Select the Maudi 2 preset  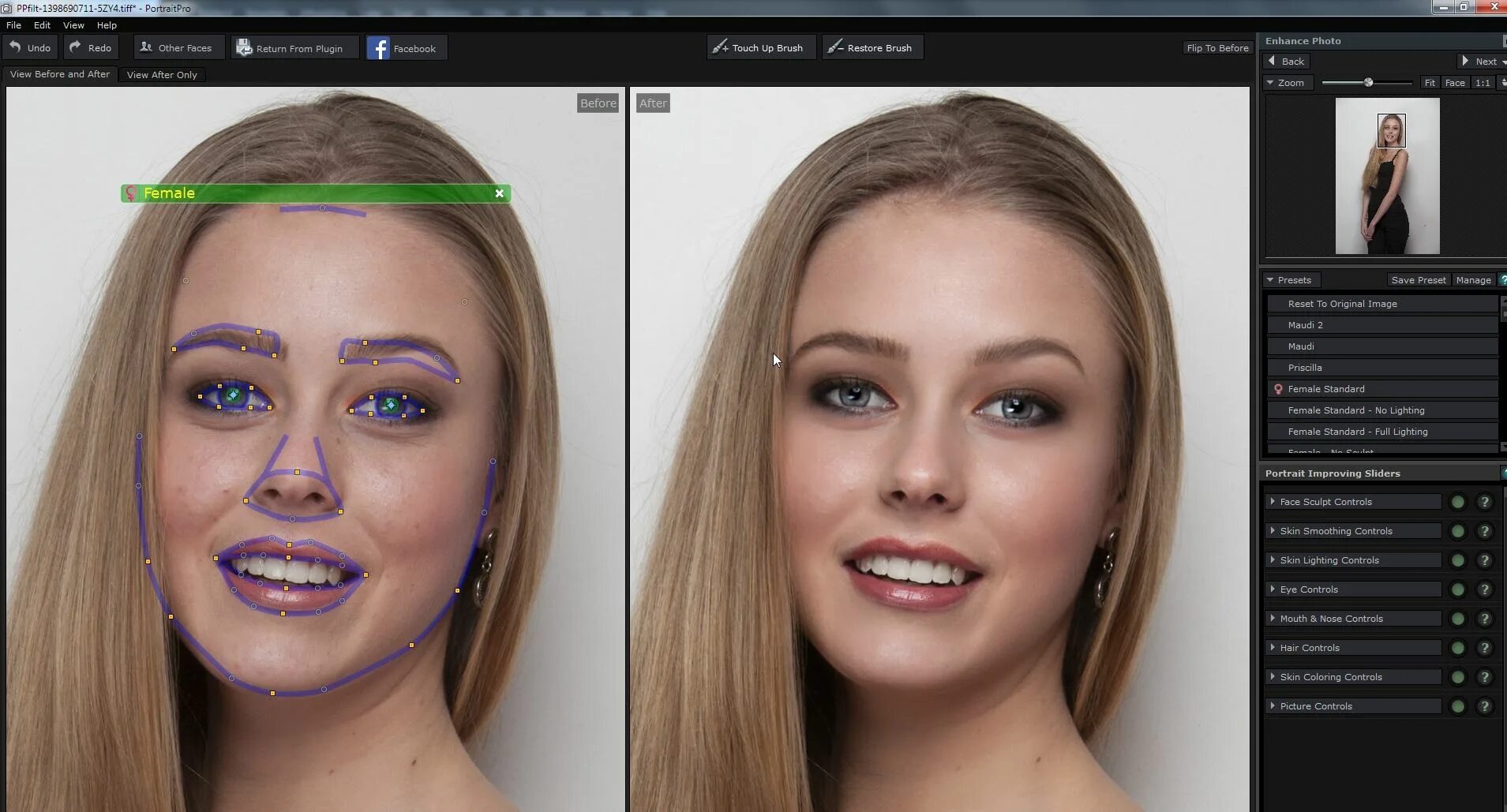pos(1382,325)
